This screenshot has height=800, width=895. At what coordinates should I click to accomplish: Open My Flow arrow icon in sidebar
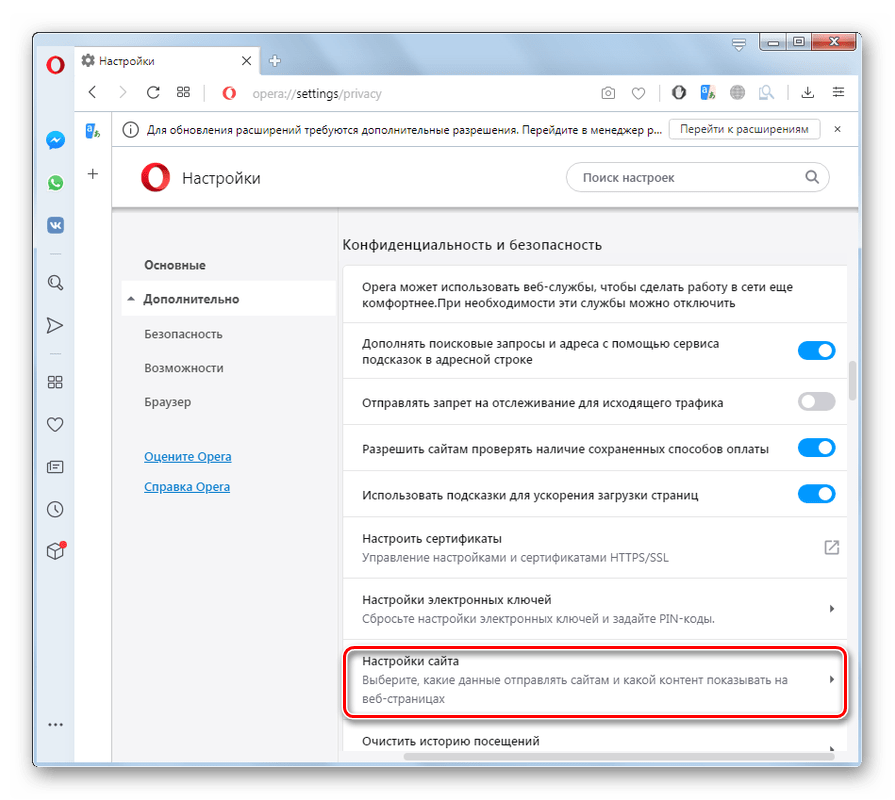(x=55, y=325)
